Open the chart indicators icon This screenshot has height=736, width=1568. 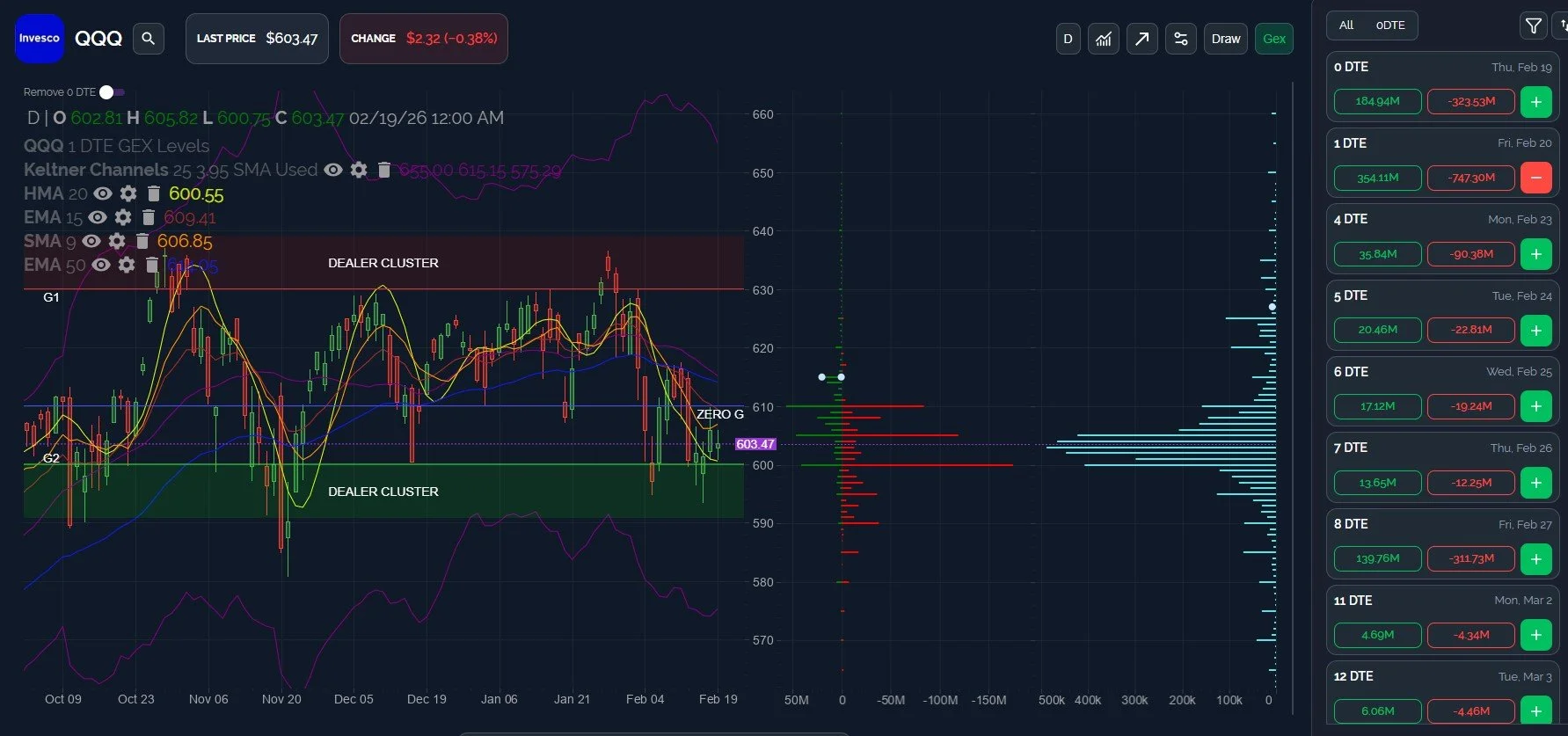(1104, 39)
